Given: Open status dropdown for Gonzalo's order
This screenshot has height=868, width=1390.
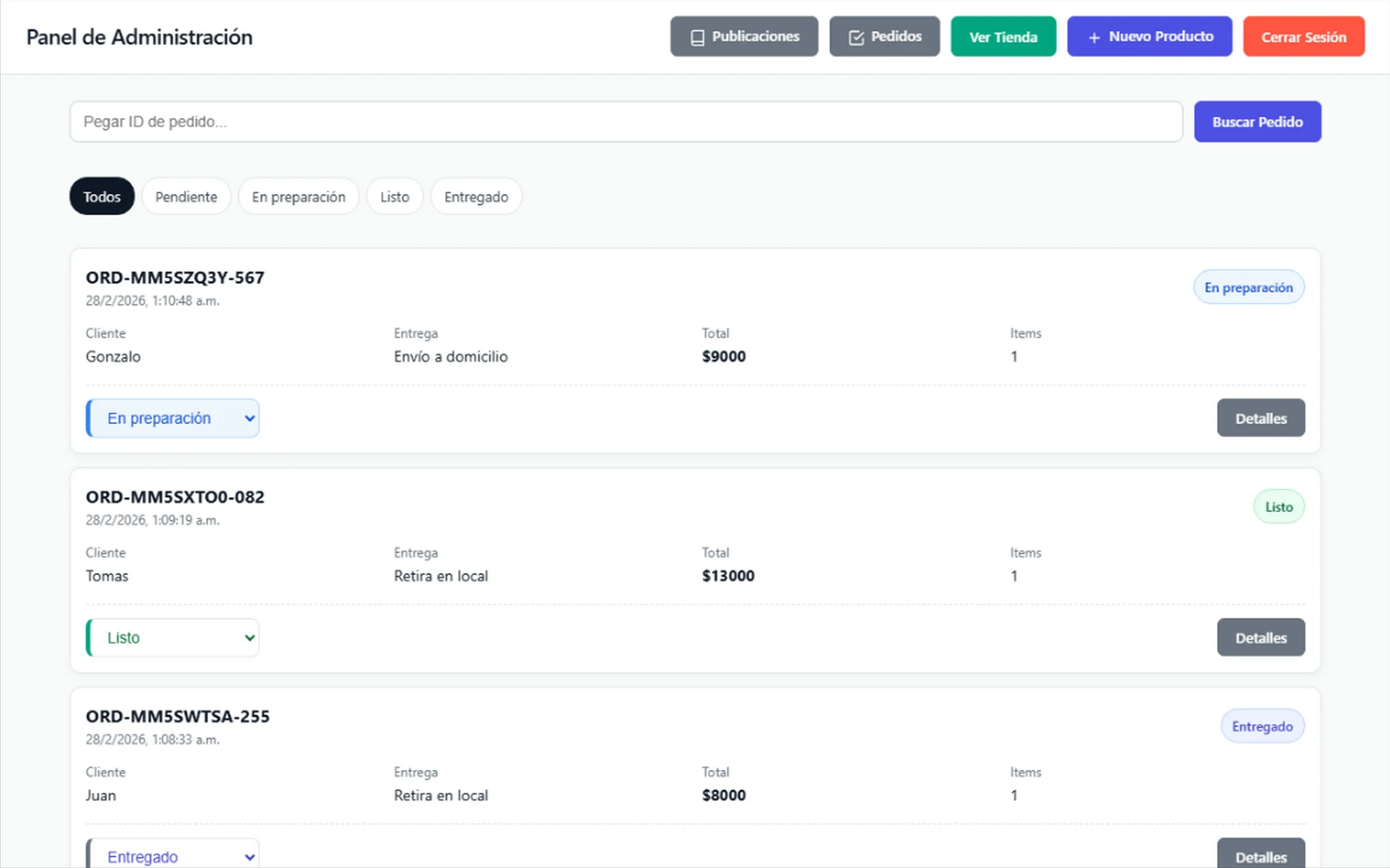Looking at the screenshot, I should [x=173, y=418].
